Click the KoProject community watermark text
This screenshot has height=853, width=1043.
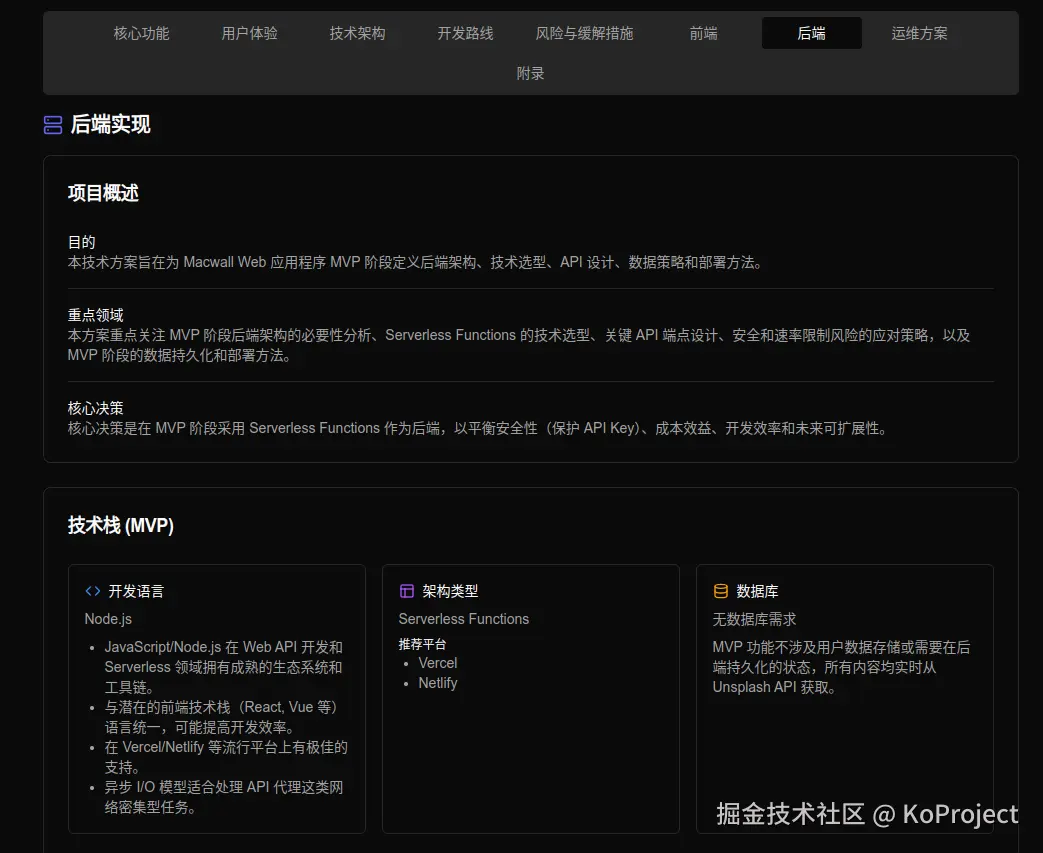pyautogui.click(x=864, y=814)
